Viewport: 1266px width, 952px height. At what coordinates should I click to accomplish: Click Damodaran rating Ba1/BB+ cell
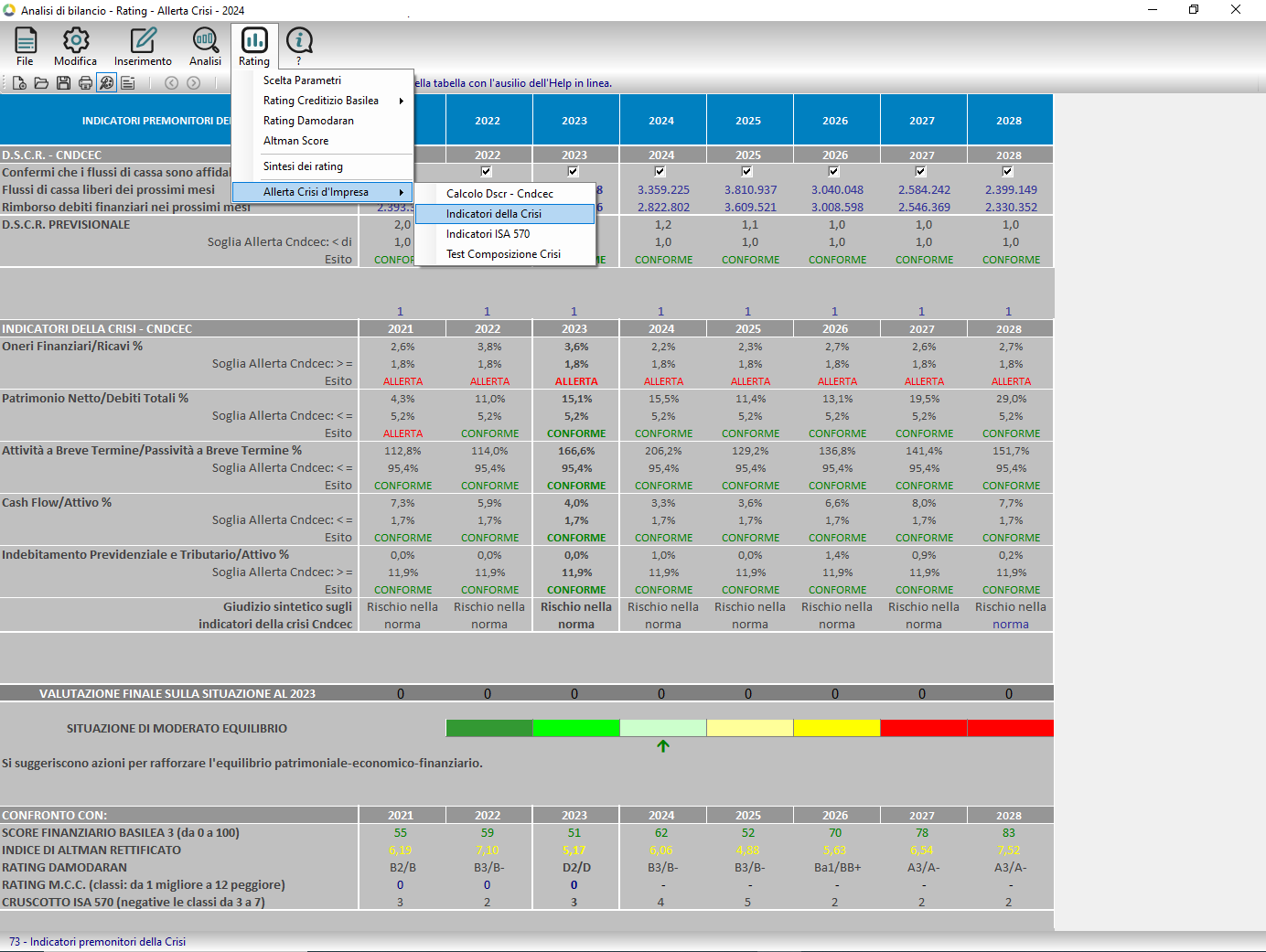pos(837,868)
